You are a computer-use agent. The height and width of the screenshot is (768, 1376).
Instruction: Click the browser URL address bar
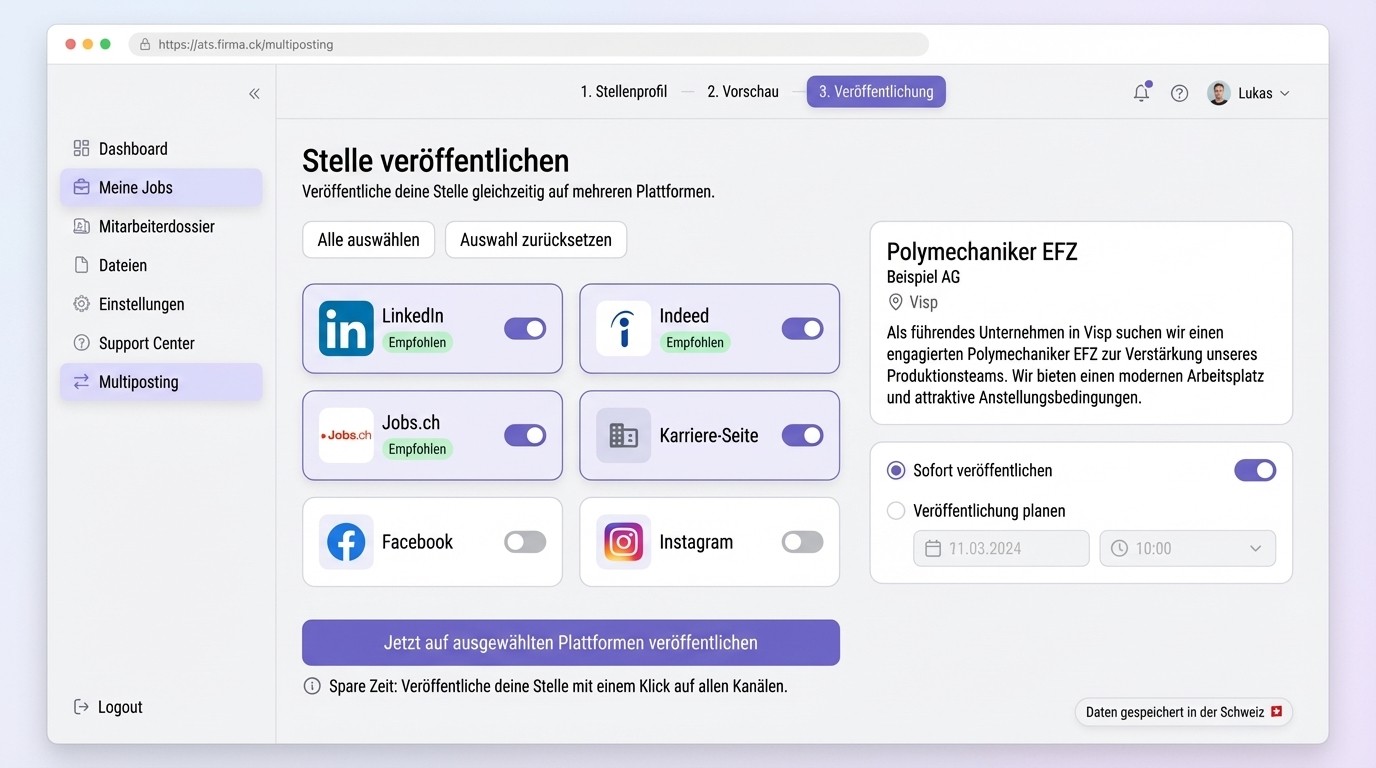(529, 44)
